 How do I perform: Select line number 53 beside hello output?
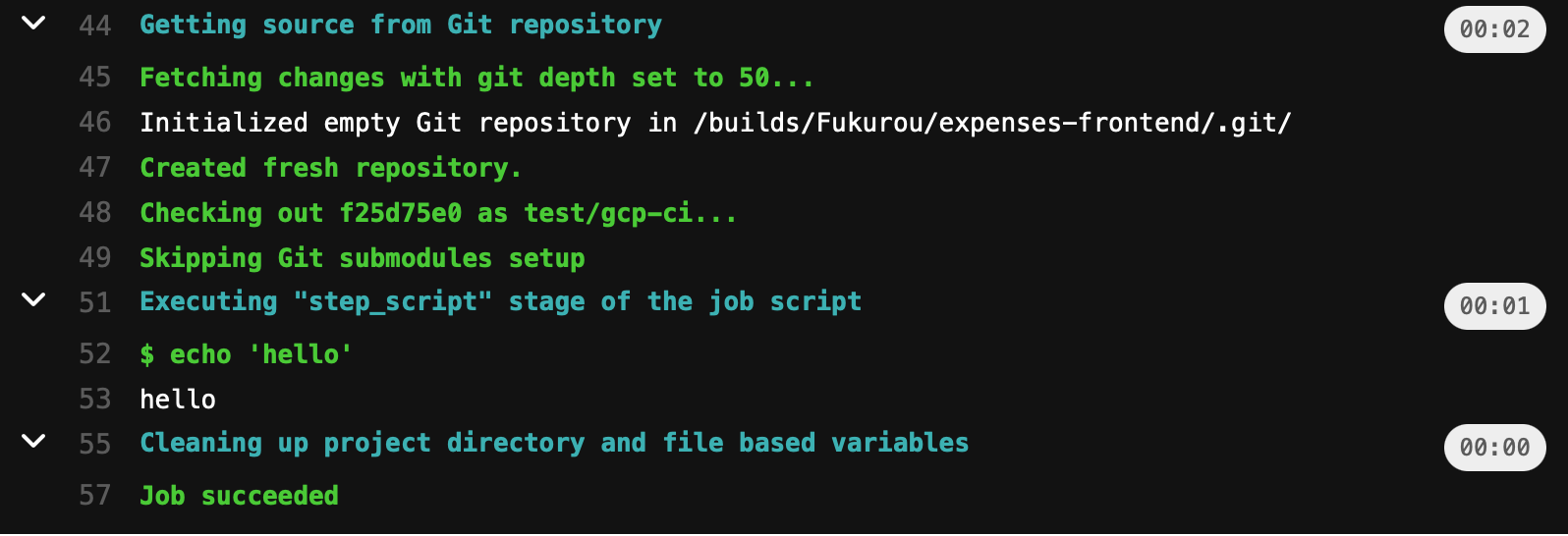pos(95,400)
